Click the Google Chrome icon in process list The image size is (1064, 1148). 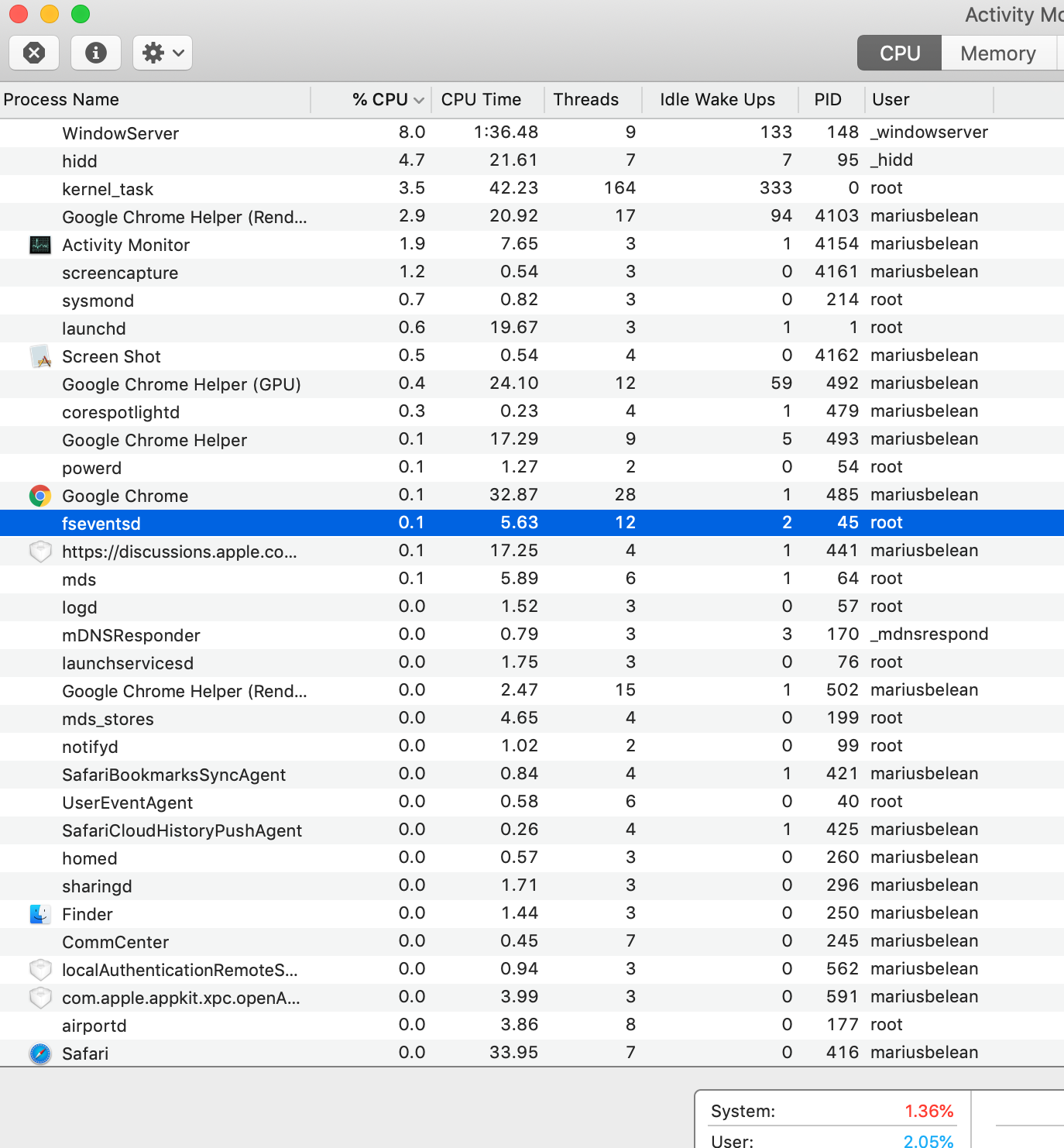coord(40,496)
